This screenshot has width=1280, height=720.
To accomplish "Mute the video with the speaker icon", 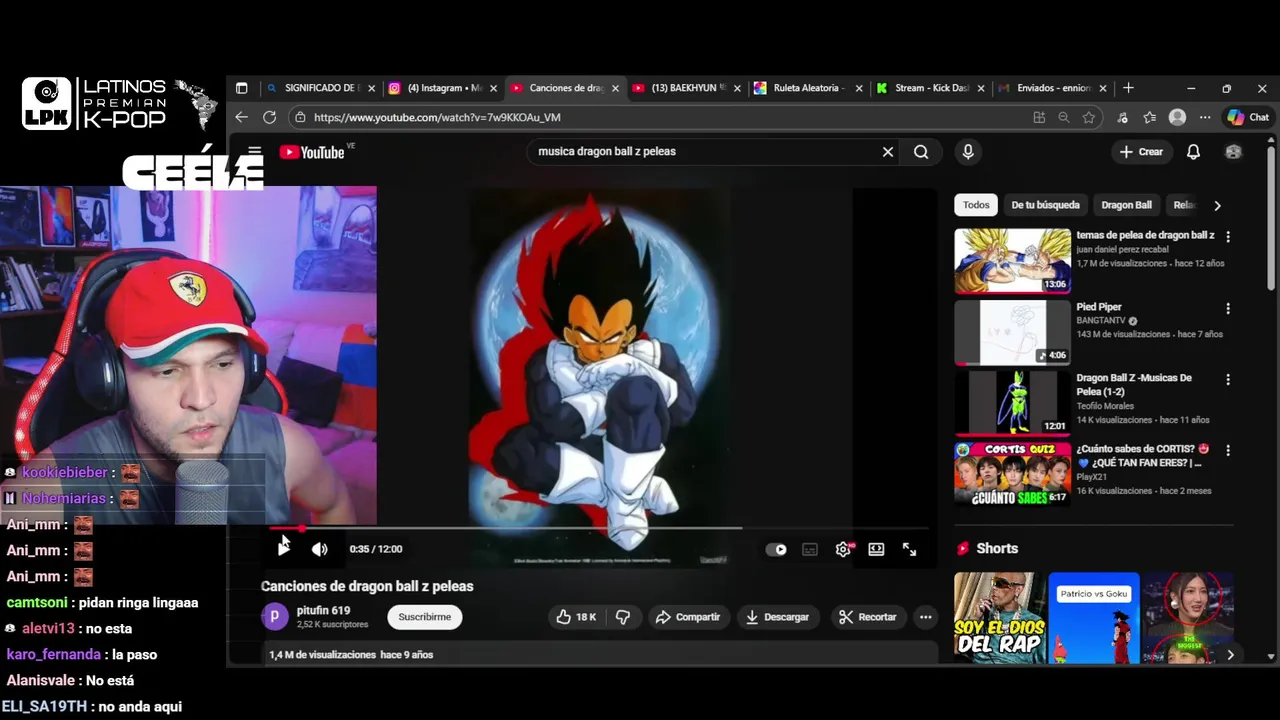I will pos(320,549).
